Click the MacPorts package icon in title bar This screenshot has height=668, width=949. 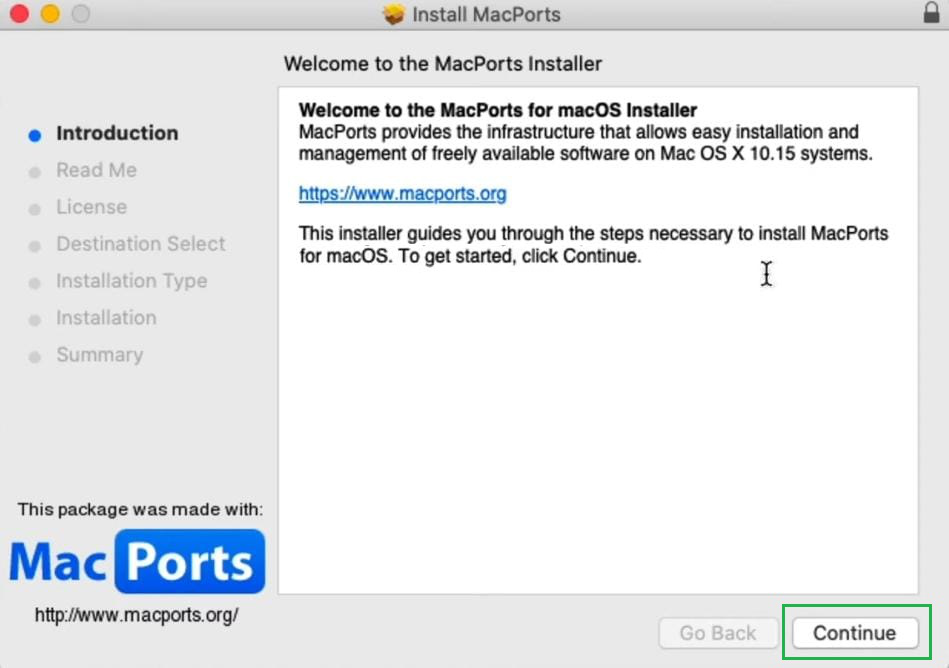pos(393,14)
